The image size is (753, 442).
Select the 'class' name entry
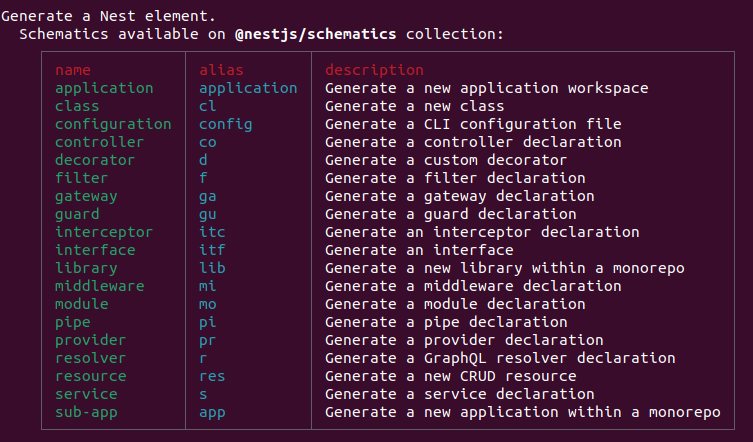coord(77,106)
